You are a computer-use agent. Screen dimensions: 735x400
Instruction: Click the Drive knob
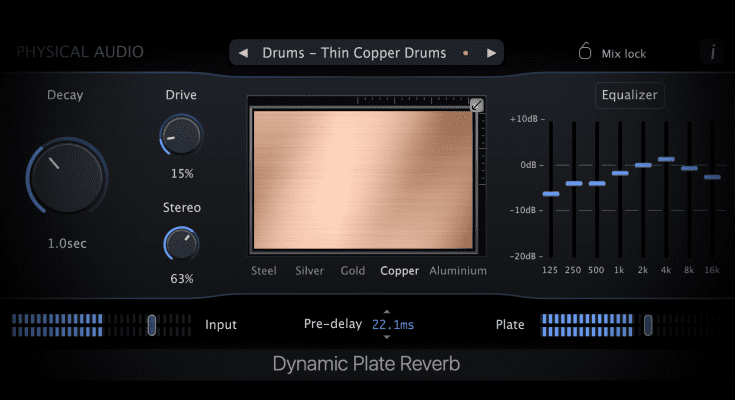181,135
